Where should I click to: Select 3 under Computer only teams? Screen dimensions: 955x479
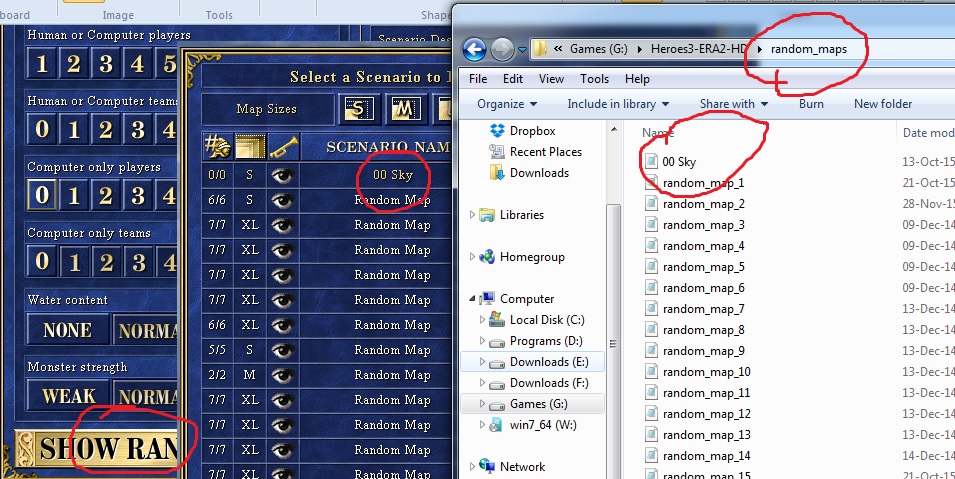(138, 261)
